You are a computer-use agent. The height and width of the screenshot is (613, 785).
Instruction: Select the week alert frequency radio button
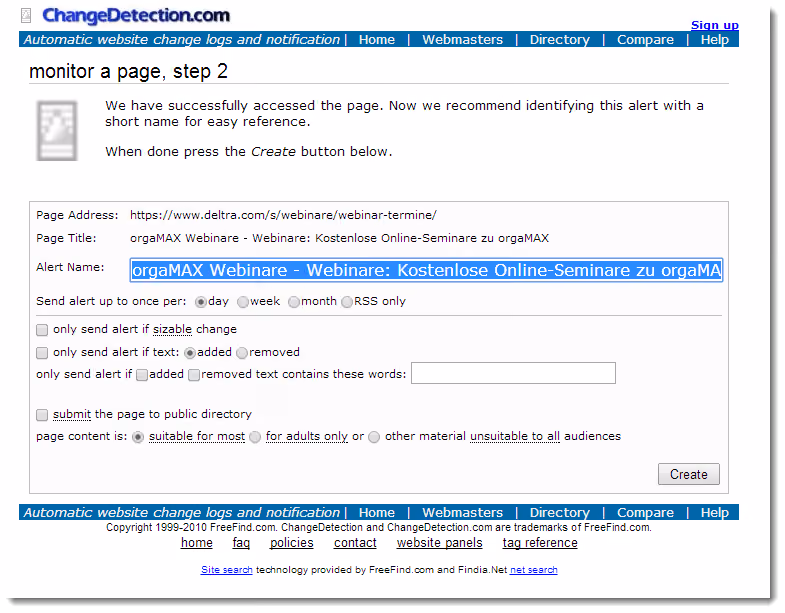tap(243, 302)
